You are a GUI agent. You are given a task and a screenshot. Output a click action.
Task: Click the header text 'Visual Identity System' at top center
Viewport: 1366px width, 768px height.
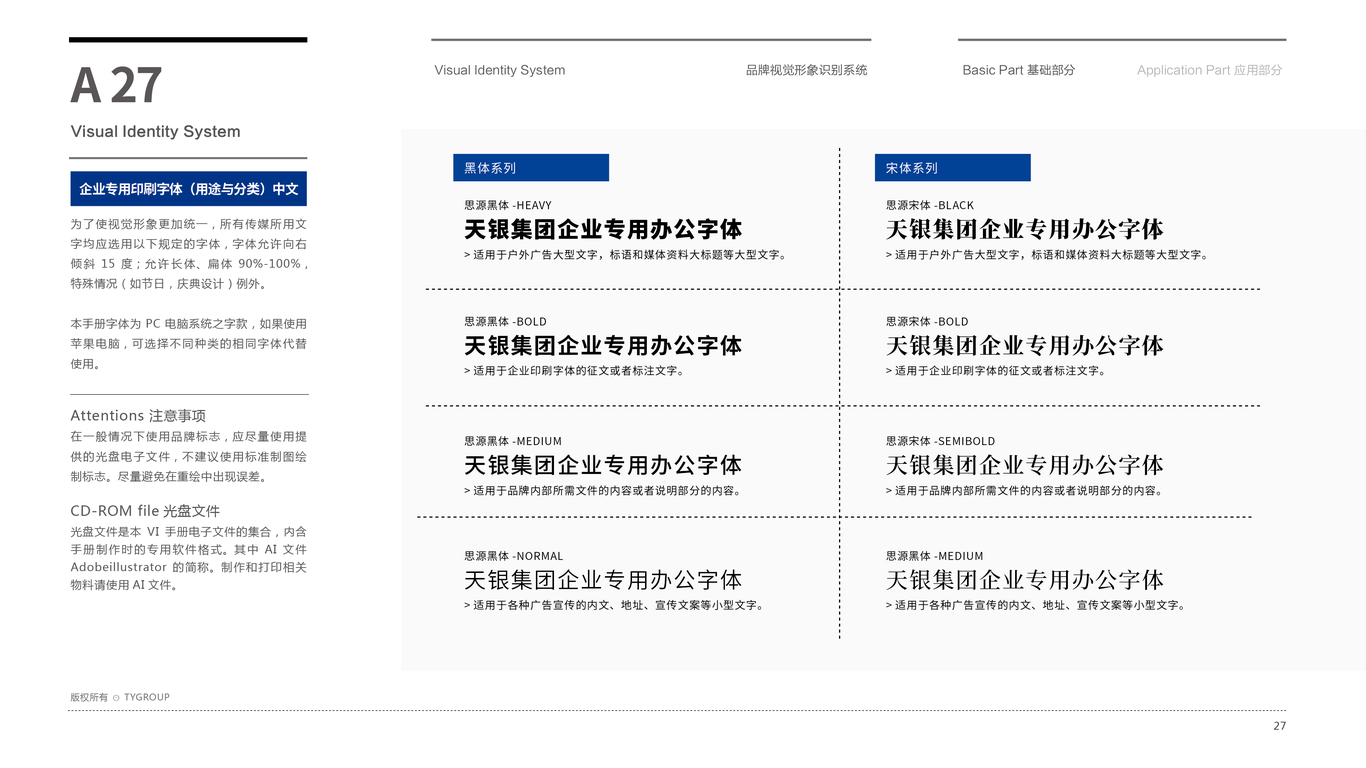500,70
